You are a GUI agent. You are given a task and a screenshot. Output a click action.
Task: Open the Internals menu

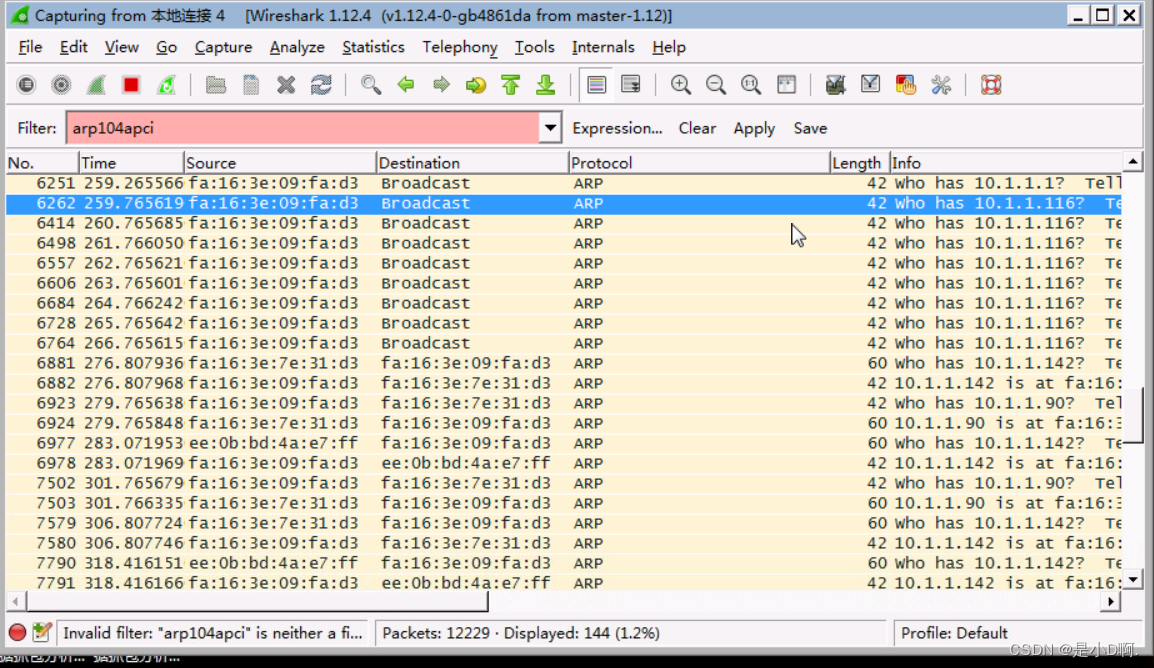[x=603, y=47]
